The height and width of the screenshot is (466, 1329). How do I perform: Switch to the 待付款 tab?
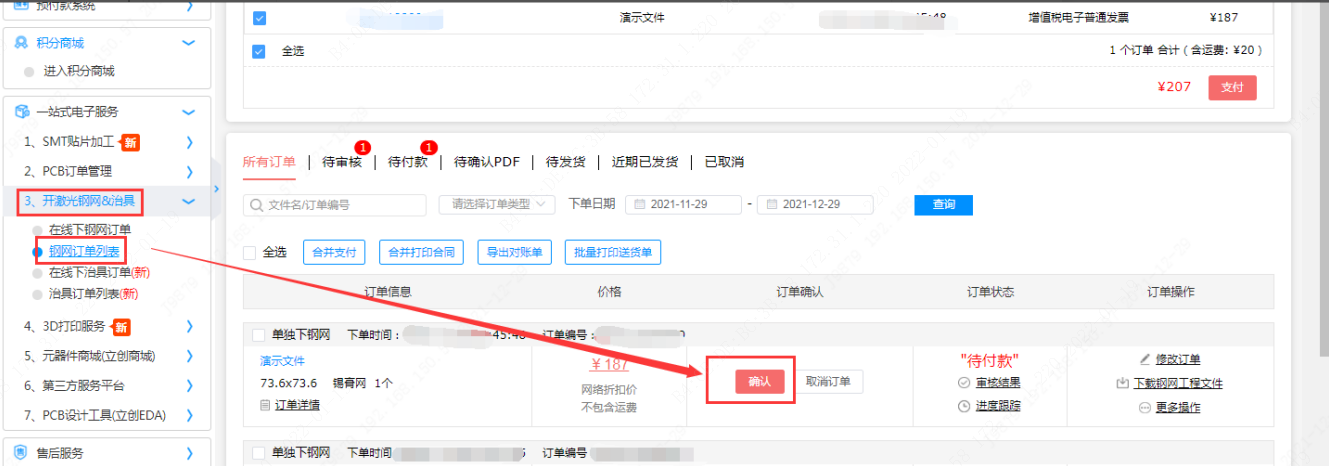pyautogui.click(x=407, y=162)
